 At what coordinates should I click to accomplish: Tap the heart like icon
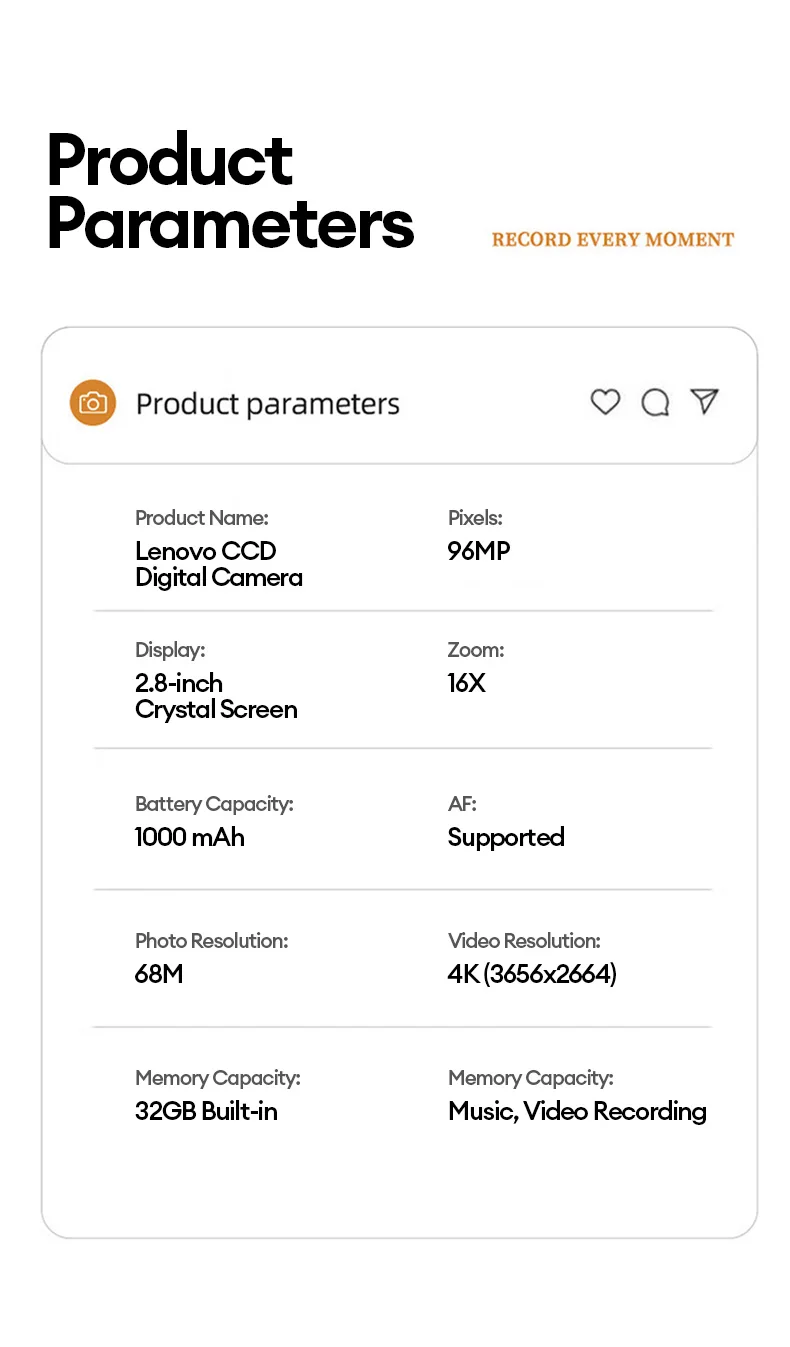pyautogui.click(x=605, y=402)
